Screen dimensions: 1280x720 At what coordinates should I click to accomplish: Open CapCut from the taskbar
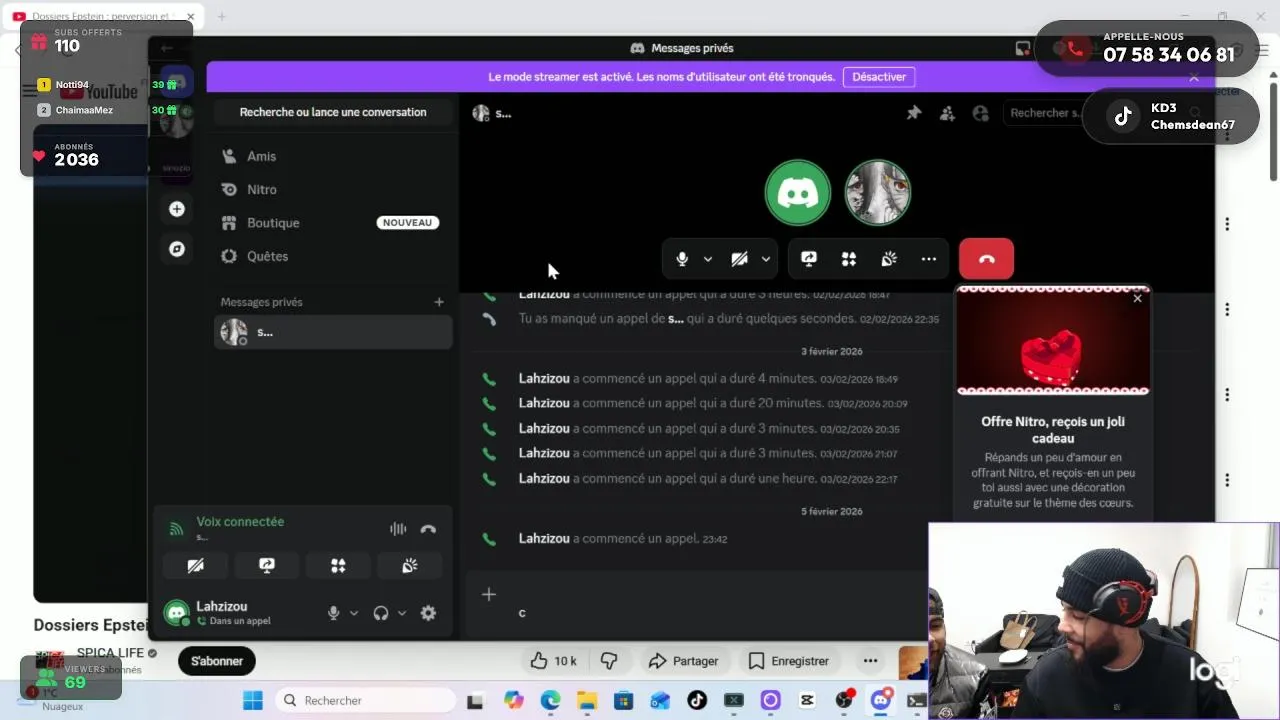point(807,701)
